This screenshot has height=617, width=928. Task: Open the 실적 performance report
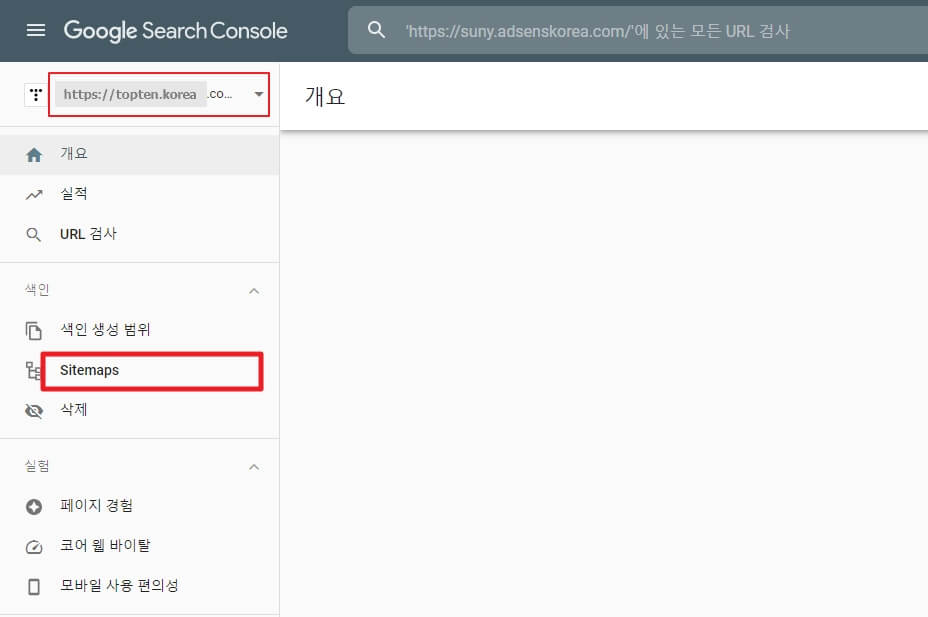pyautogui.click(x=139, y=194)
